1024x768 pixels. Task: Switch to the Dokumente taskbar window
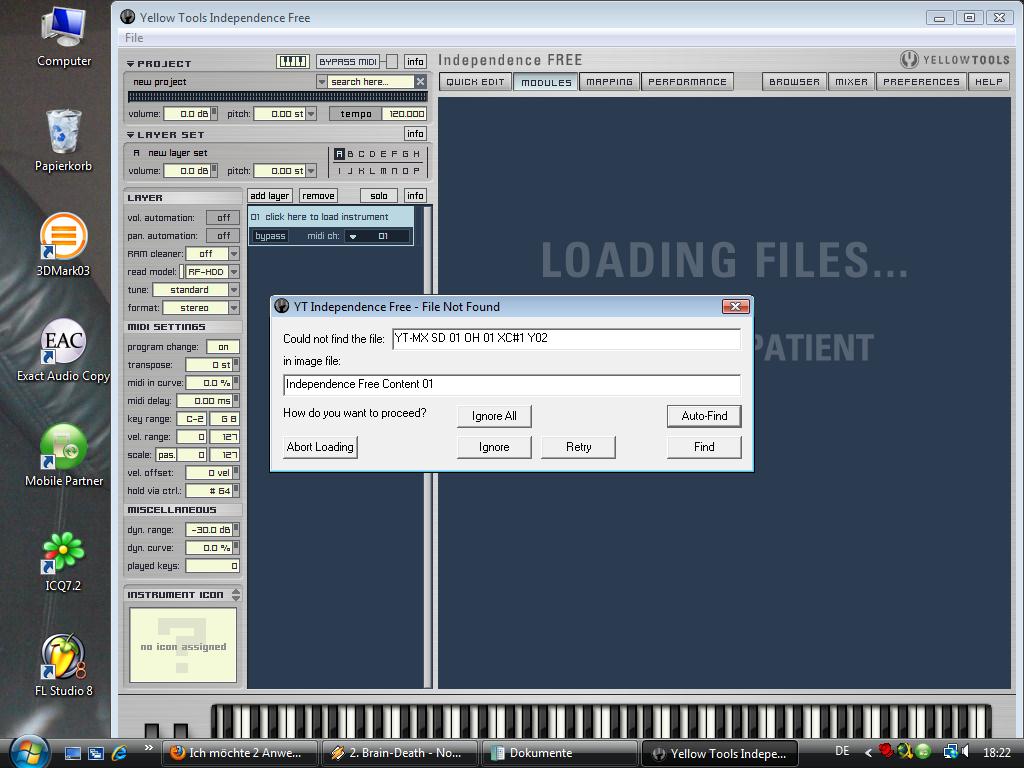click(x=560, y=753)
